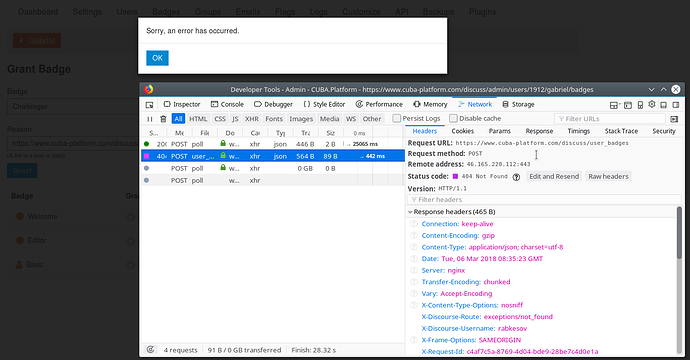
Task: Open the Storage panel
Action: pos(518,104)
